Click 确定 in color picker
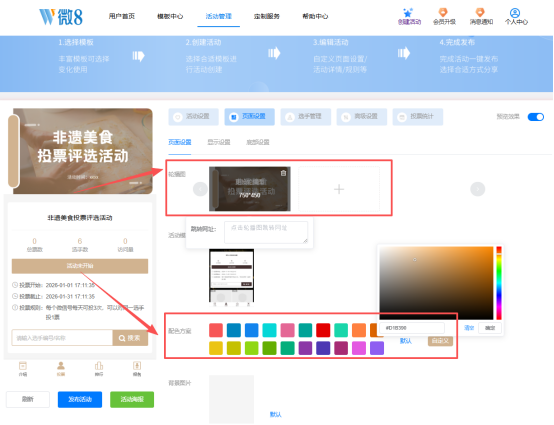 (490, 328)
